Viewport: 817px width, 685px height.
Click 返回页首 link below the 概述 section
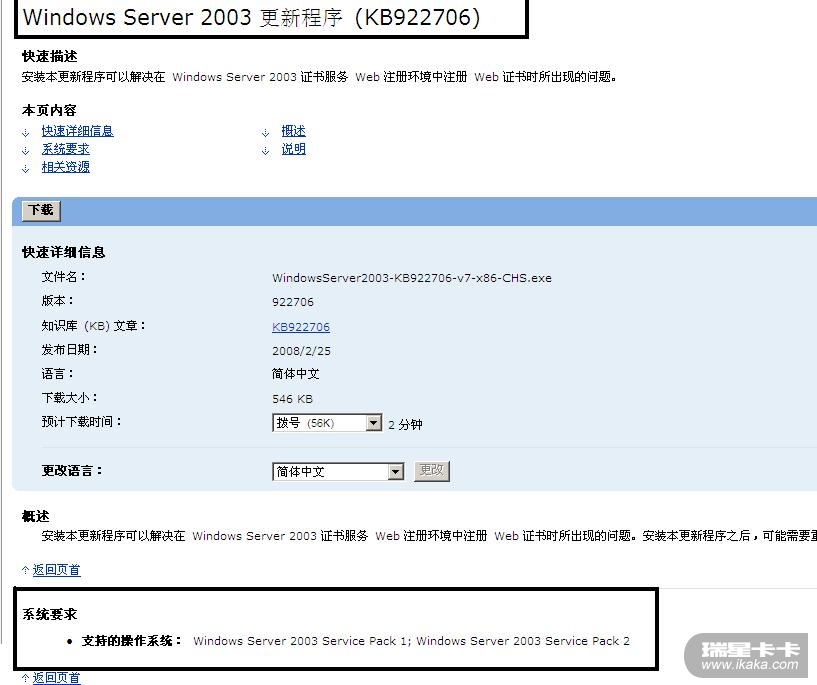(56, 570)
